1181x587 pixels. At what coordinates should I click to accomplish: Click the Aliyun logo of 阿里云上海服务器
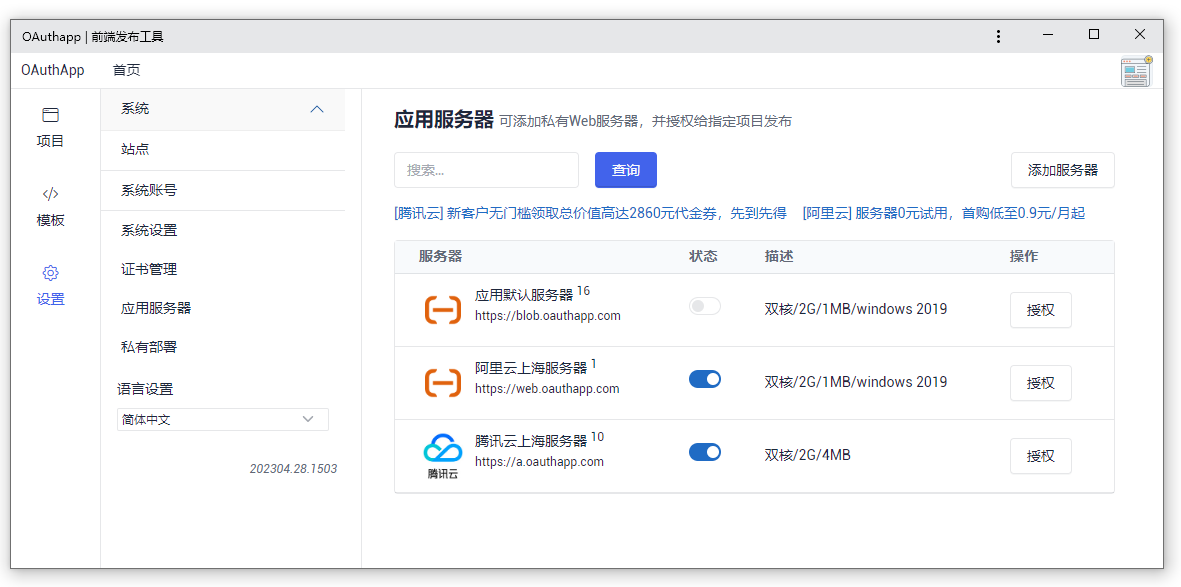443,383
